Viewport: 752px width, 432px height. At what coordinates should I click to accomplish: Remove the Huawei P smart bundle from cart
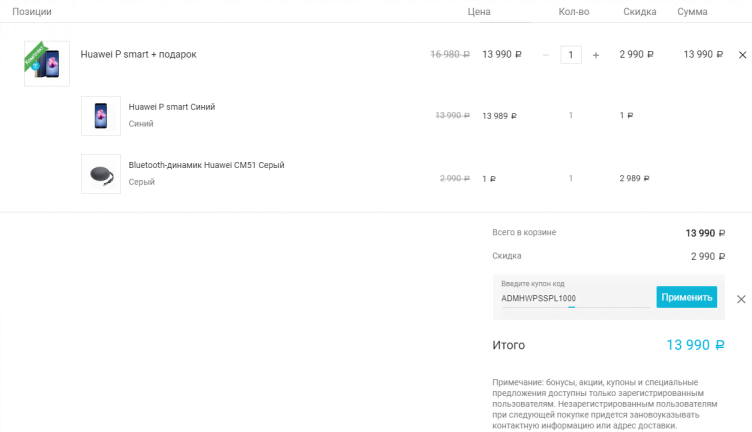click(x=742, y=55)
